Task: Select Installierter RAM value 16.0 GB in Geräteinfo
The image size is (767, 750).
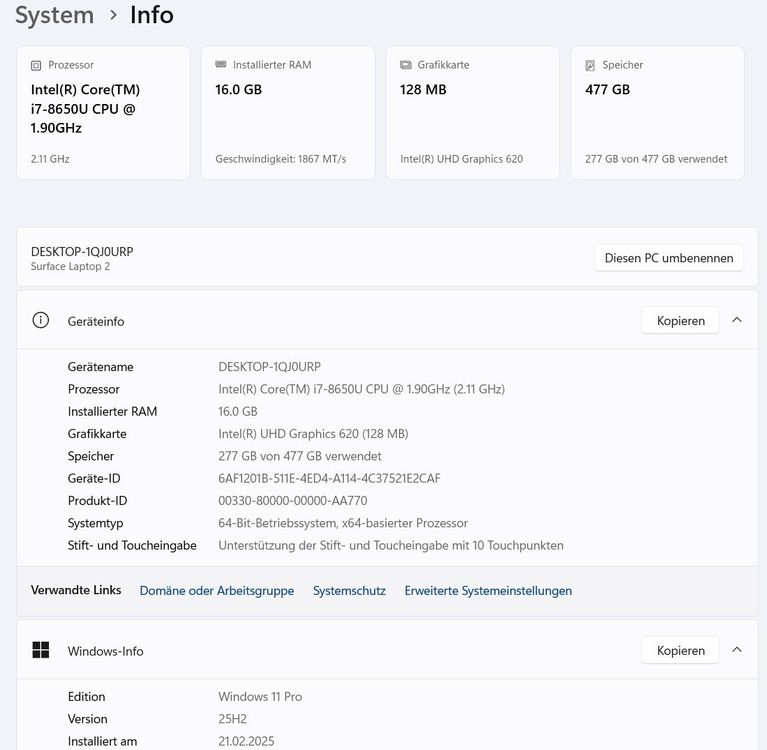Action: coord(238,411)
